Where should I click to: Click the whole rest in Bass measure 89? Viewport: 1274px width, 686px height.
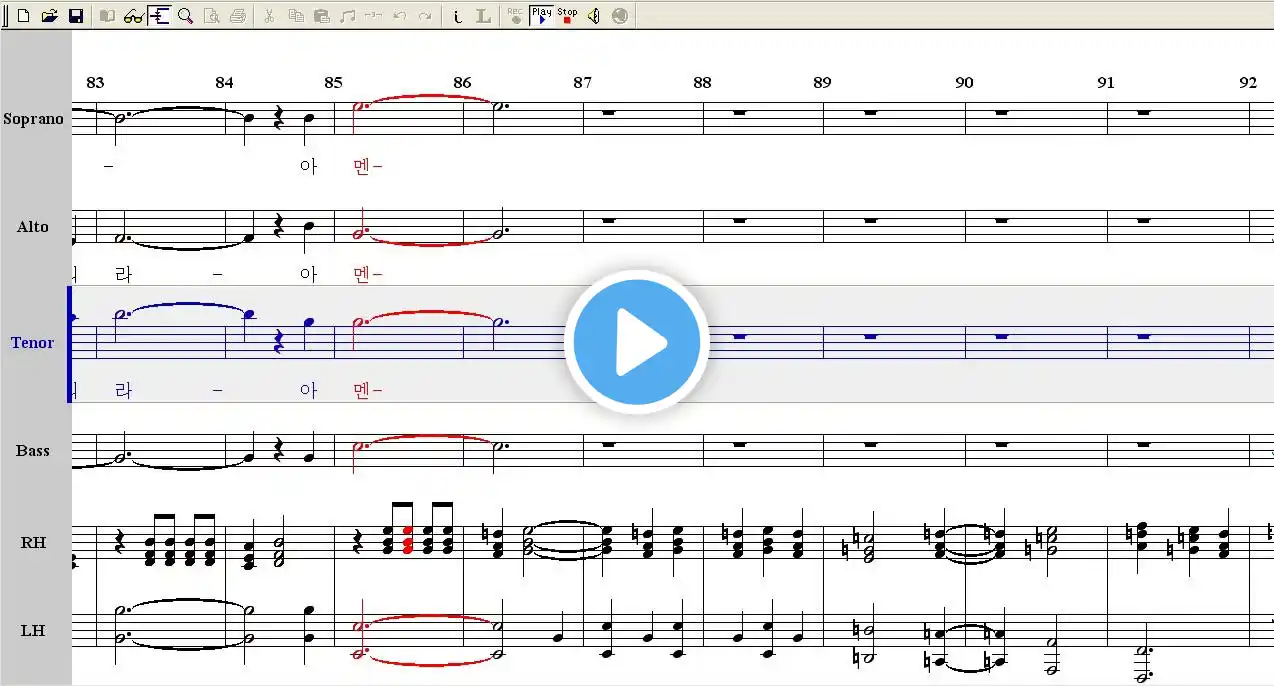tap(870, 445)
